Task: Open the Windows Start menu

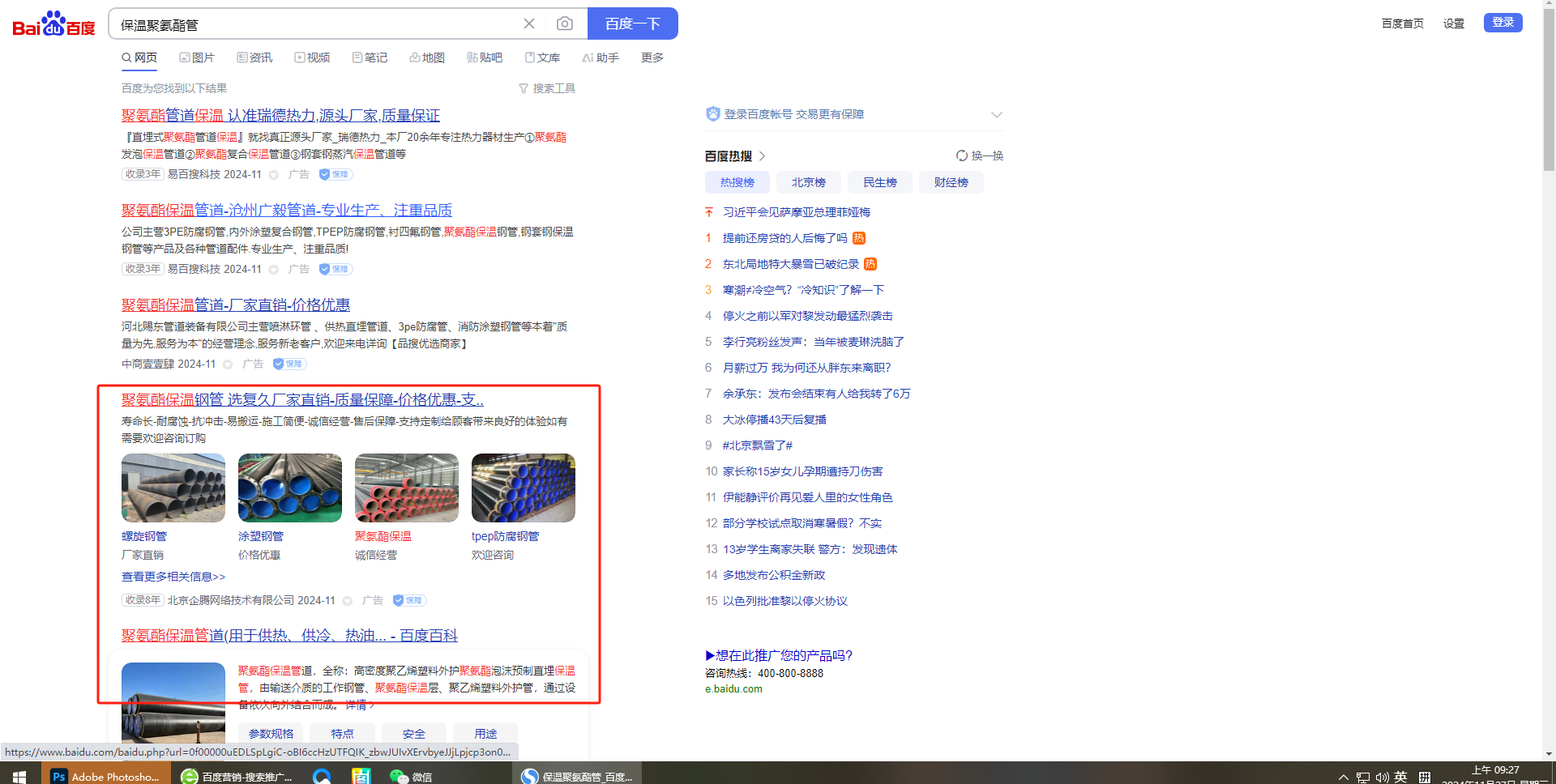Action: click(19, 777)
